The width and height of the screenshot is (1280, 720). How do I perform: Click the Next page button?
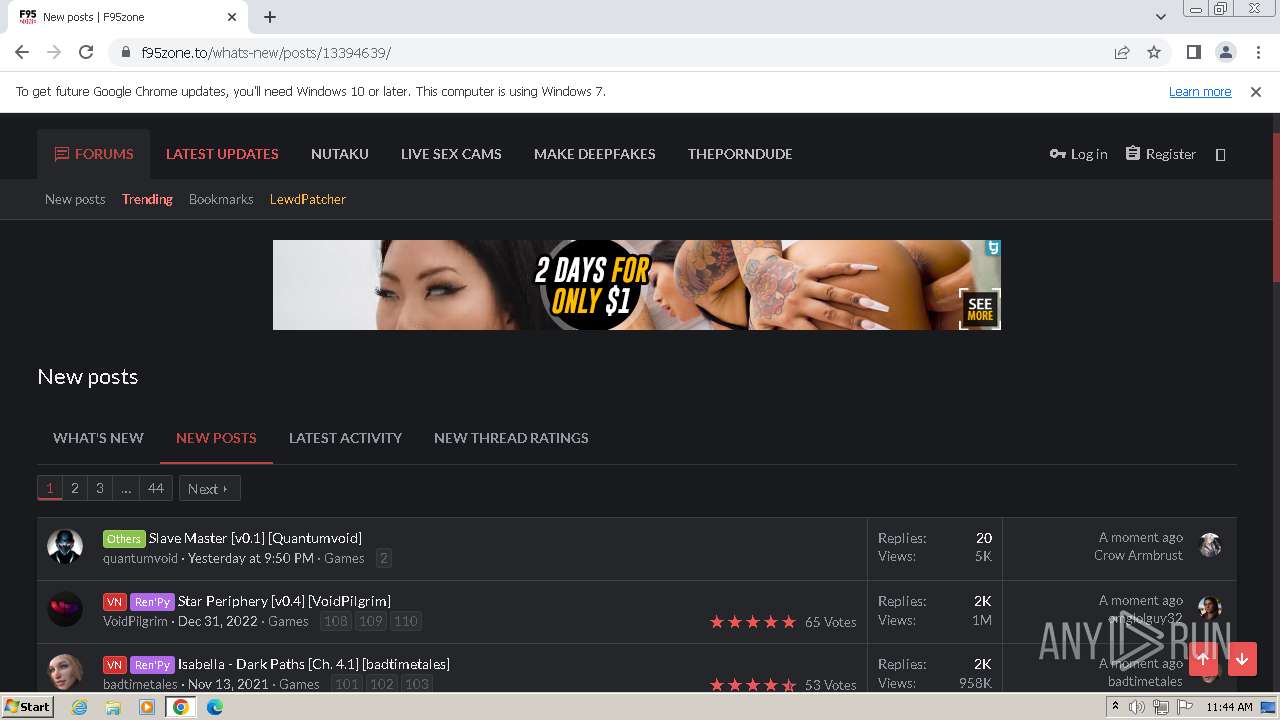click(x=209, y=488)
